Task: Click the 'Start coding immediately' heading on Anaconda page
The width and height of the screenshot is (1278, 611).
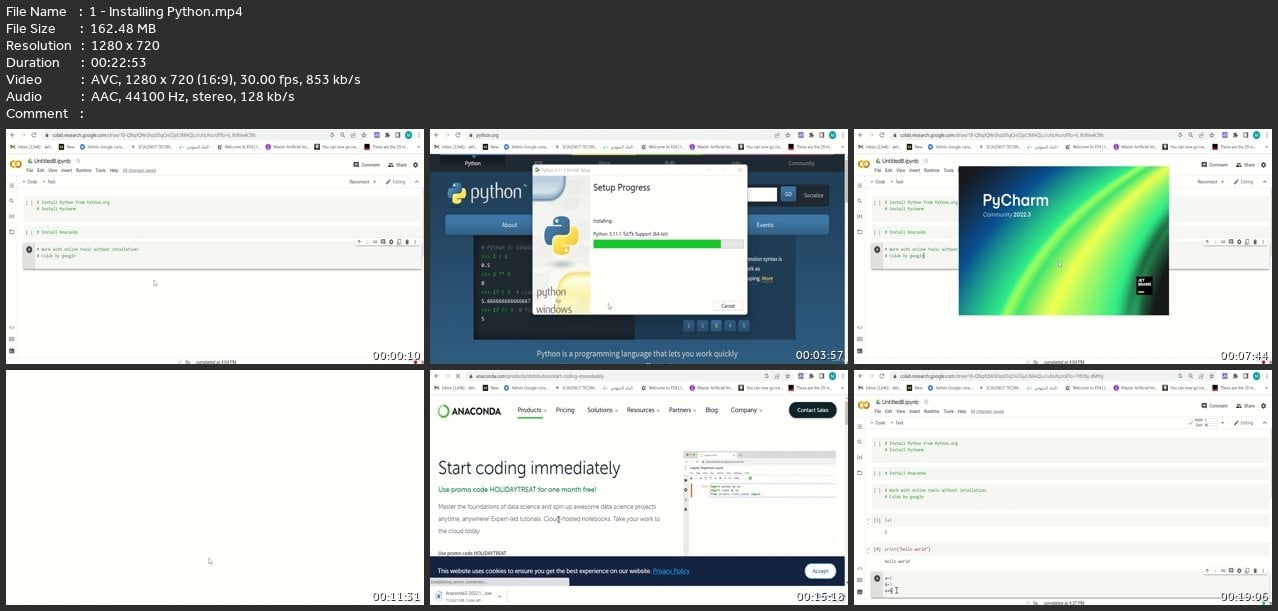Action: [x=529, y=469]
